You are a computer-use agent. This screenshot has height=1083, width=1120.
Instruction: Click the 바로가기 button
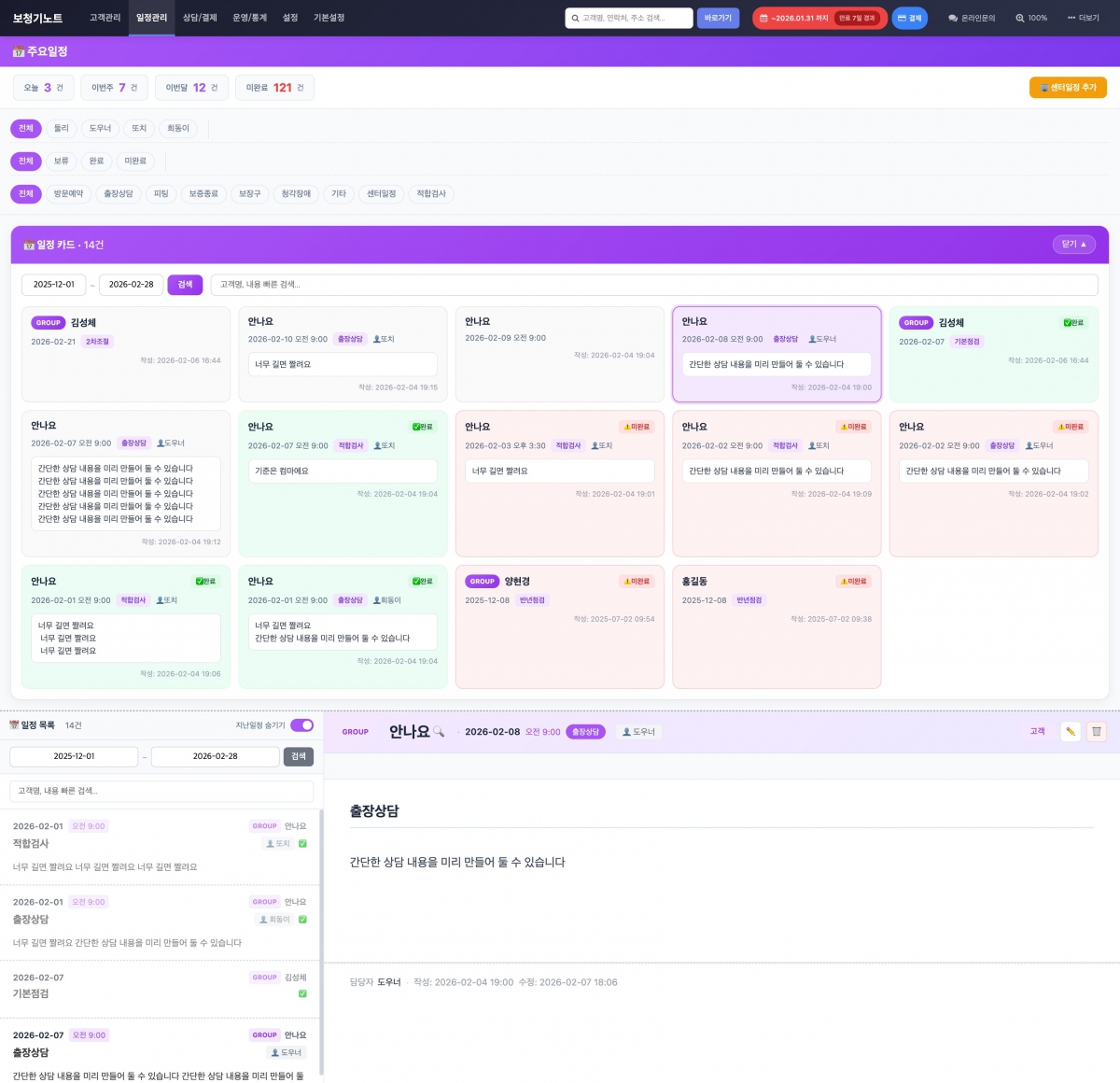718,18
